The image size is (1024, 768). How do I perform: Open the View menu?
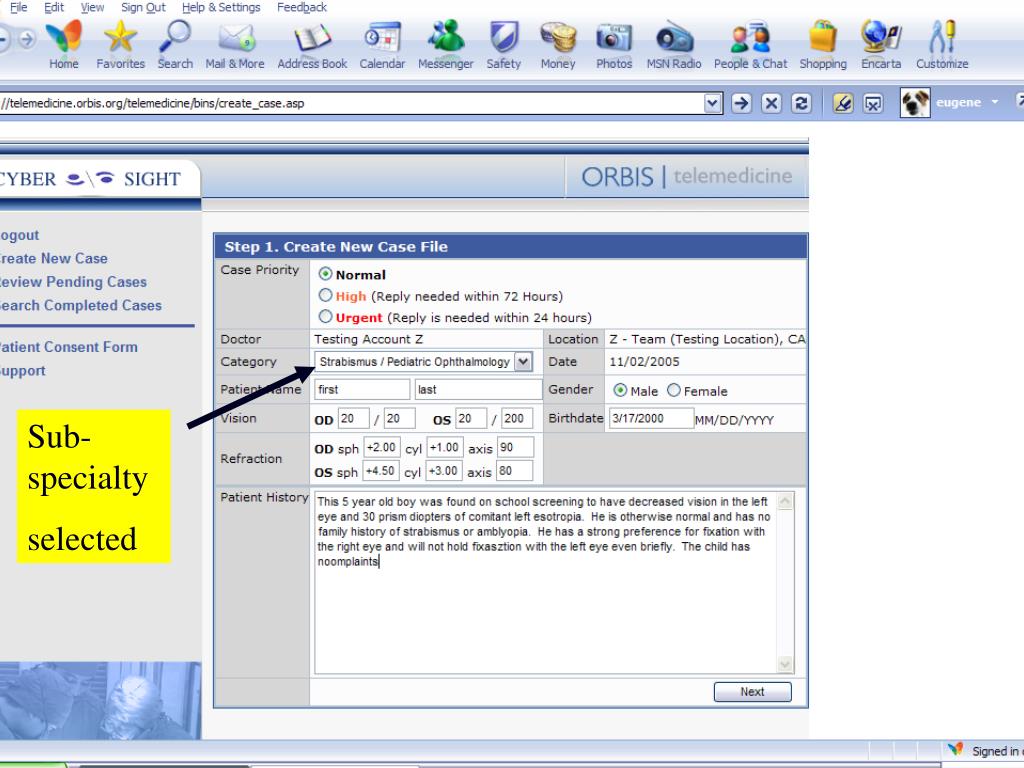92,7
